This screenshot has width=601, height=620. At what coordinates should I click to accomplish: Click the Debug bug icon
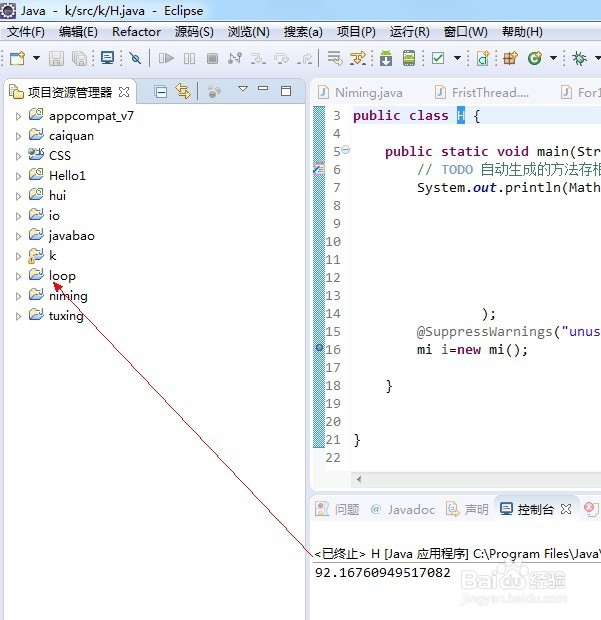579,59
